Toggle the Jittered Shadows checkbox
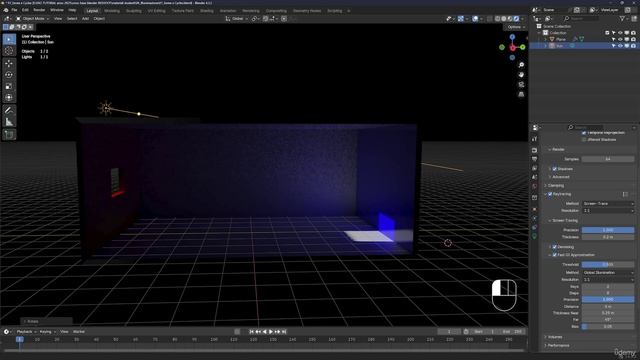Image resolution: width=640 pixels, height=360 pixels. (584, 140)
